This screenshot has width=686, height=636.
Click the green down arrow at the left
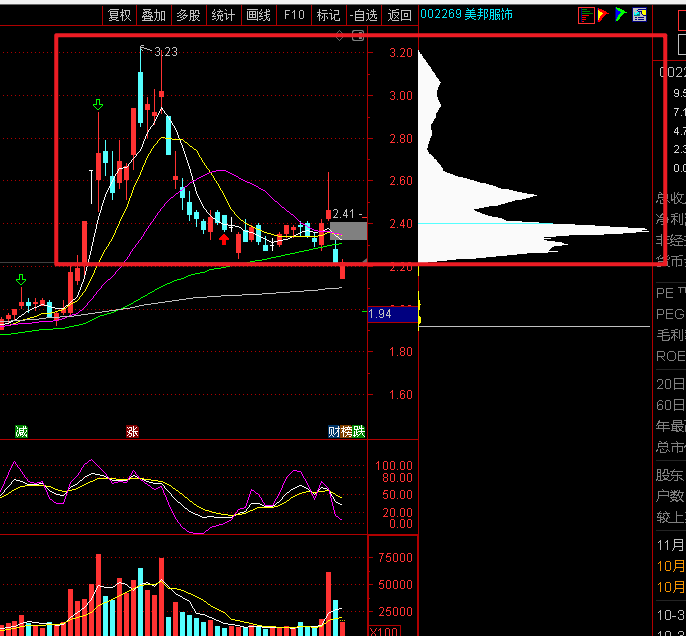point(21,280)
